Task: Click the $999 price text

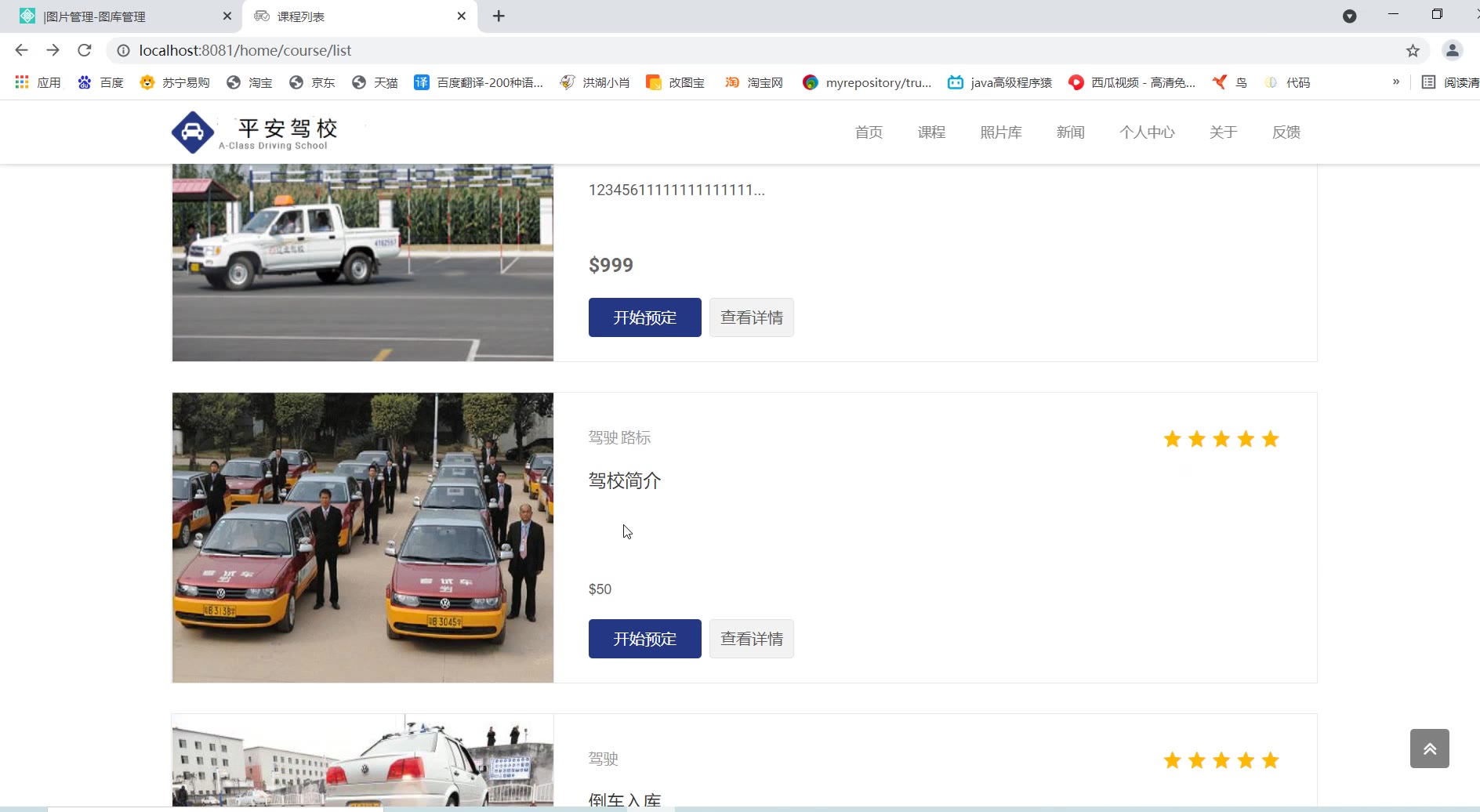Action: [611, 265]
